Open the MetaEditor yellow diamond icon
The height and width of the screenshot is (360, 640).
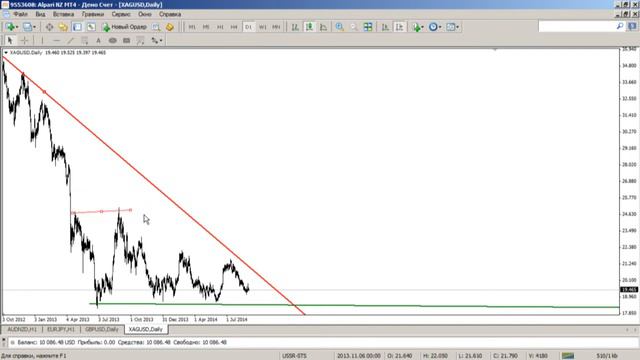click(x=170, y=27)
